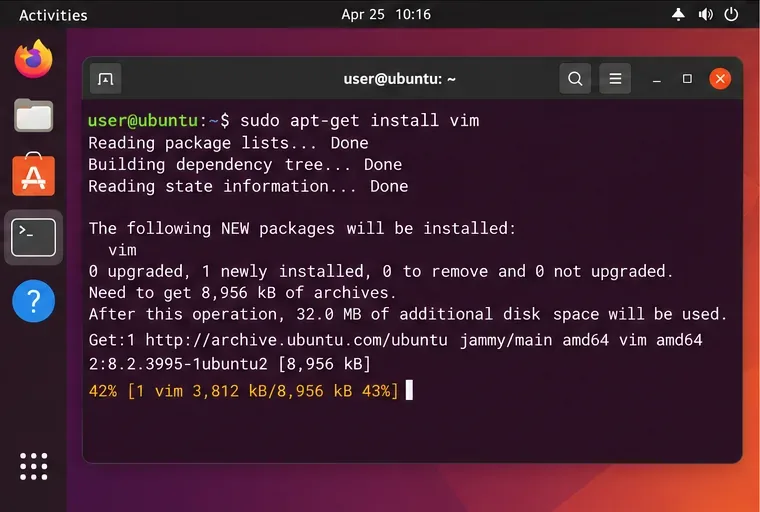Viewport: 760px width, 512px height.
Task: Click version text 2:8.2.3995-1ubuntu2
Action: pyautogui.click(x=178, y=364)
